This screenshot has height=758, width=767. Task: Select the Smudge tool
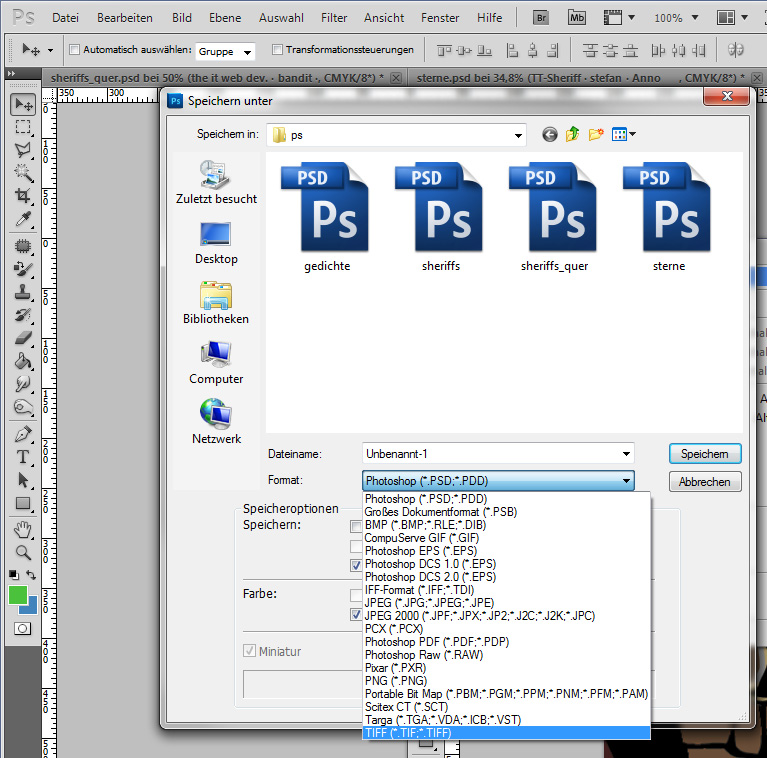pyautogui.click(x=23, y=384)
